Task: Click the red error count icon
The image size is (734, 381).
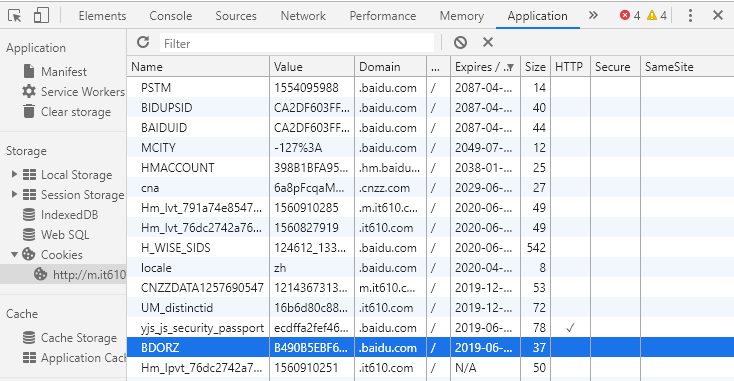Action: point(624,15)
